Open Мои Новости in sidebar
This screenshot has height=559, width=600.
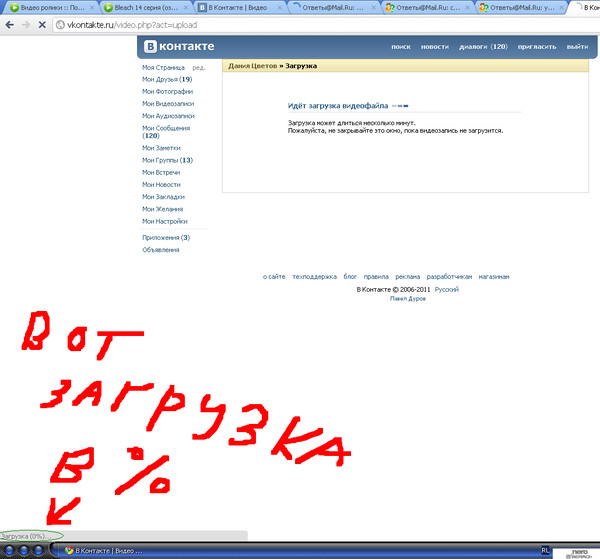tap(161, 185)
